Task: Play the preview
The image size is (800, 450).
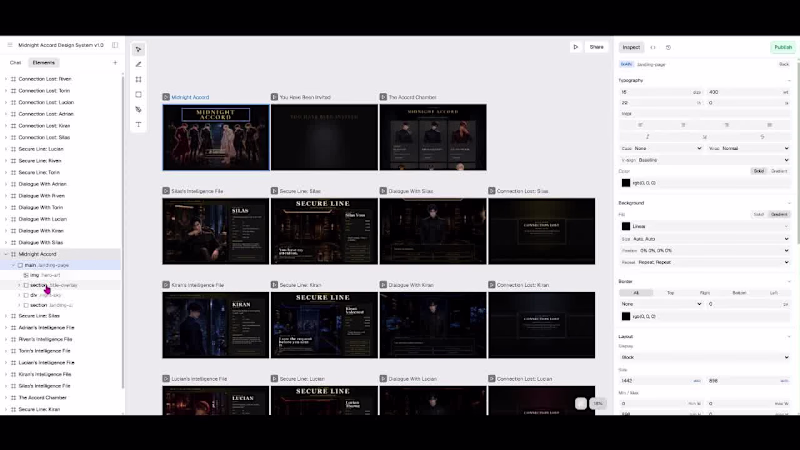Action: [576, 47]
